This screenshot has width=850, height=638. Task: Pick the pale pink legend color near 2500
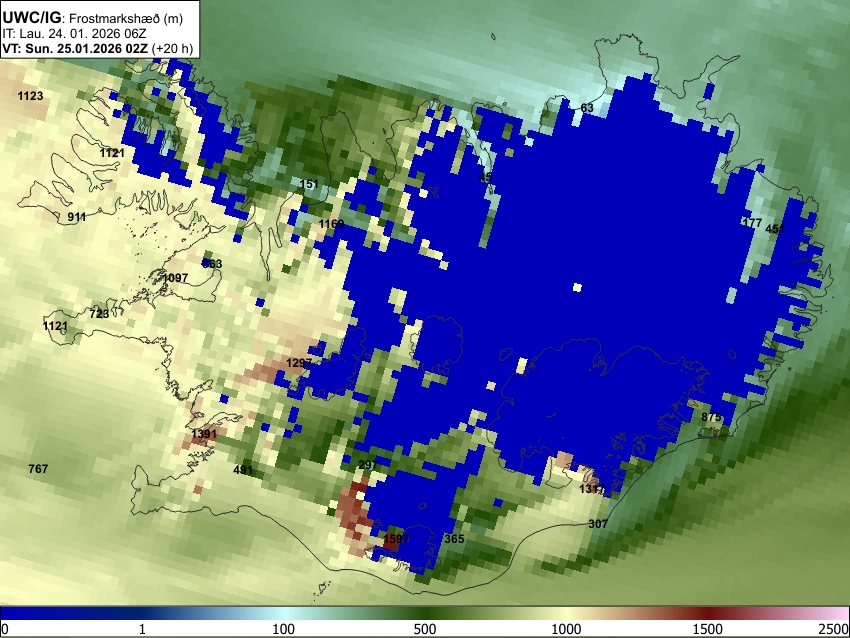(x=838, y=613)
